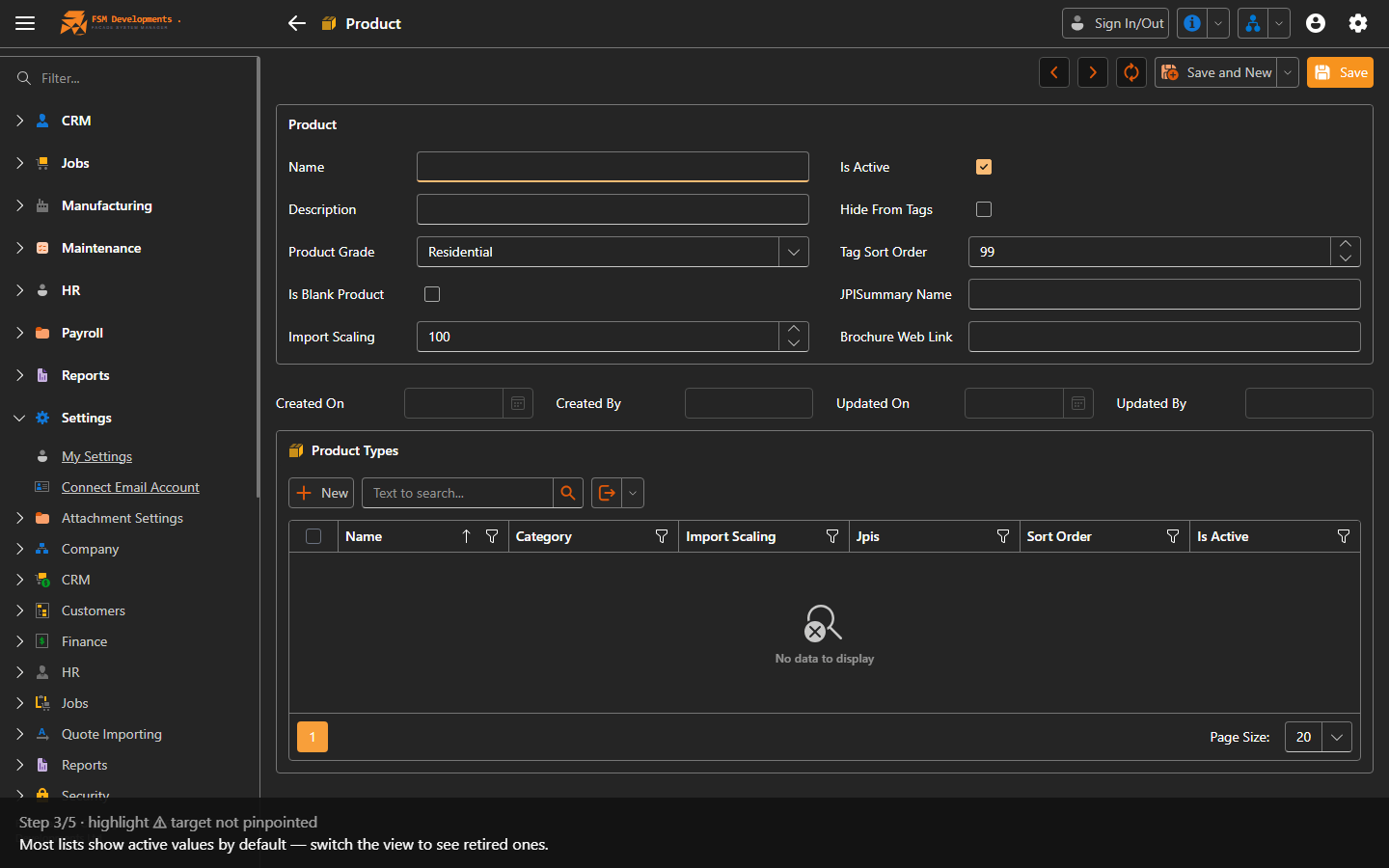The height and width of the screenshot is (868, 1389).
Task: Open the Created On calendar picker
Action: point(518,403)
